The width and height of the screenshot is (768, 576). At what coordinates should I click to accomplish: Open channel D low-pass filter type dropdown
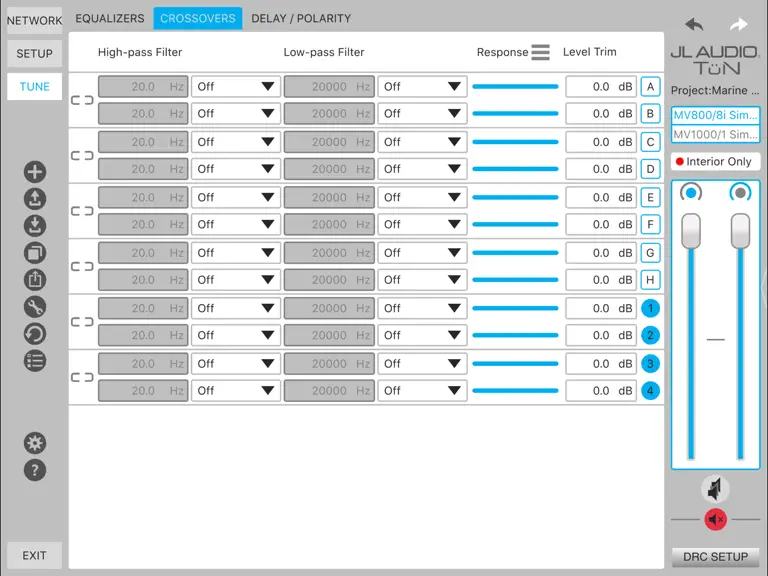[x=422, y=169]
